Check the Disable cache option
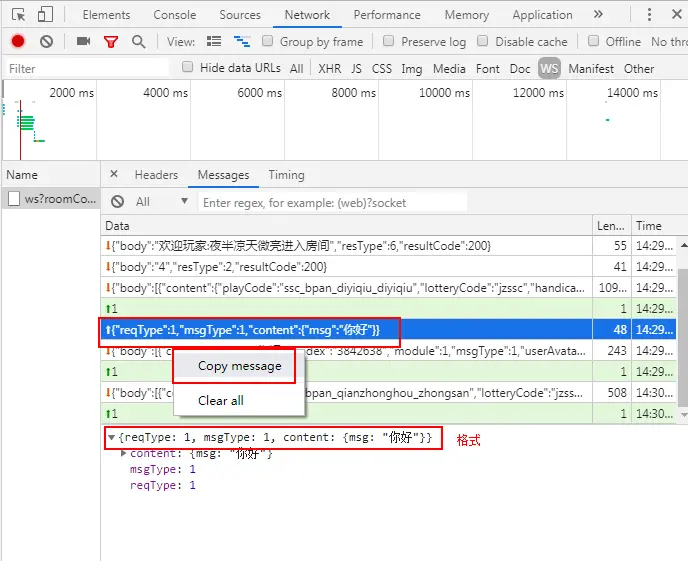The image size is (688, 561). coord(483,41)
